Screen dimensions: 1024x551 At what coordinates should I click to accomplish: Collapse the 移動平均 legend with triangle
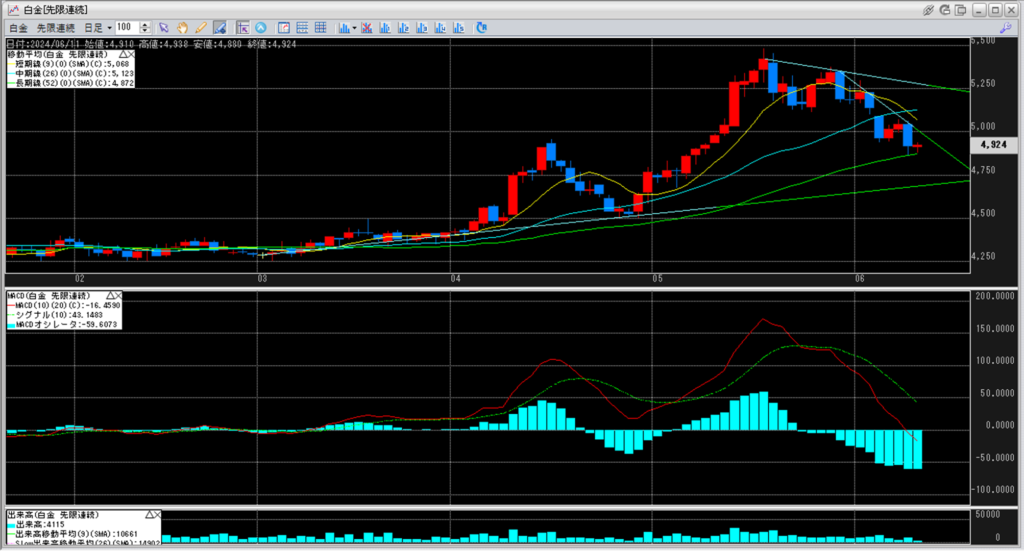point(124,54)
